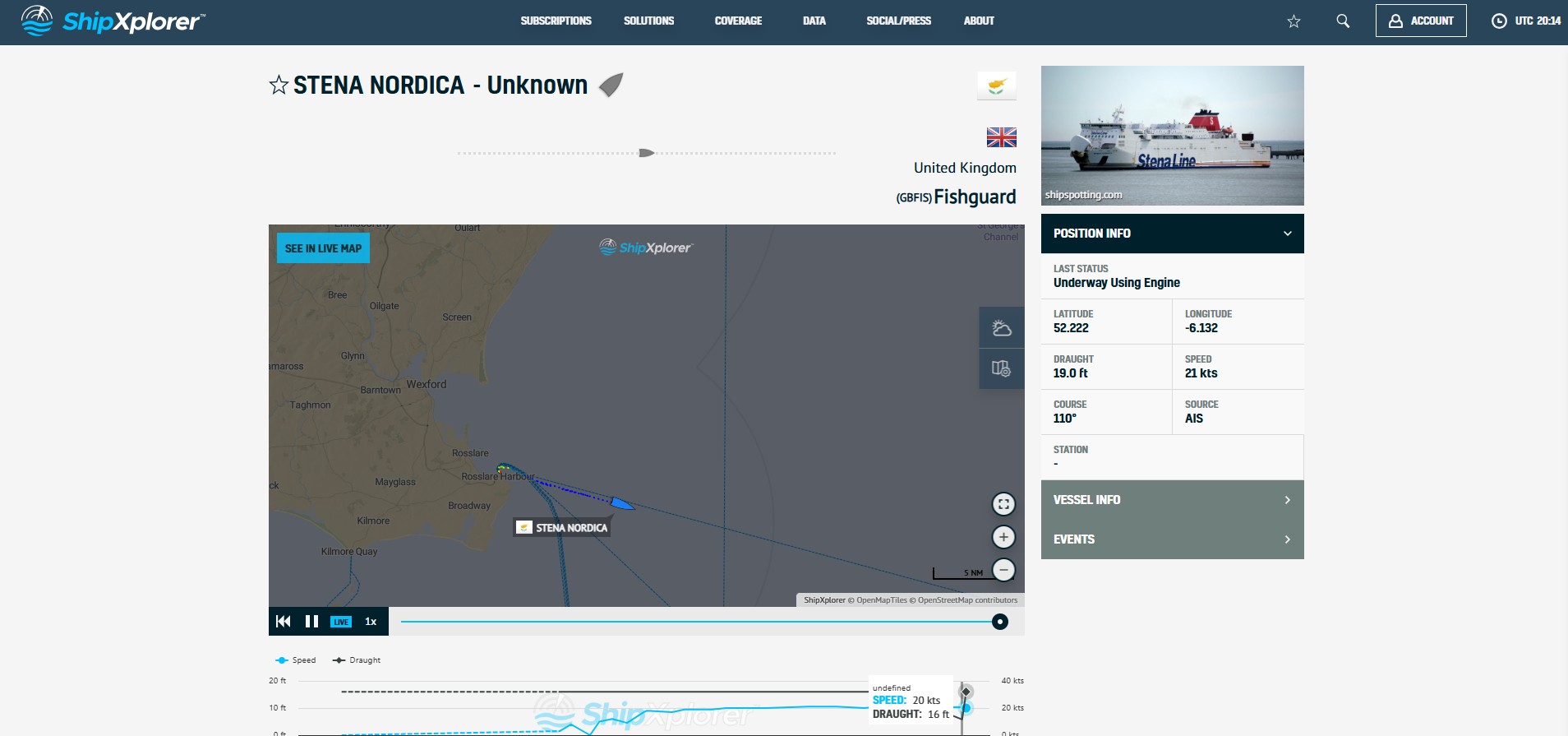The width and height of the screenshot is (1568, 736).
Task: Click the route progress ship indicator
Action: (647, 153)
